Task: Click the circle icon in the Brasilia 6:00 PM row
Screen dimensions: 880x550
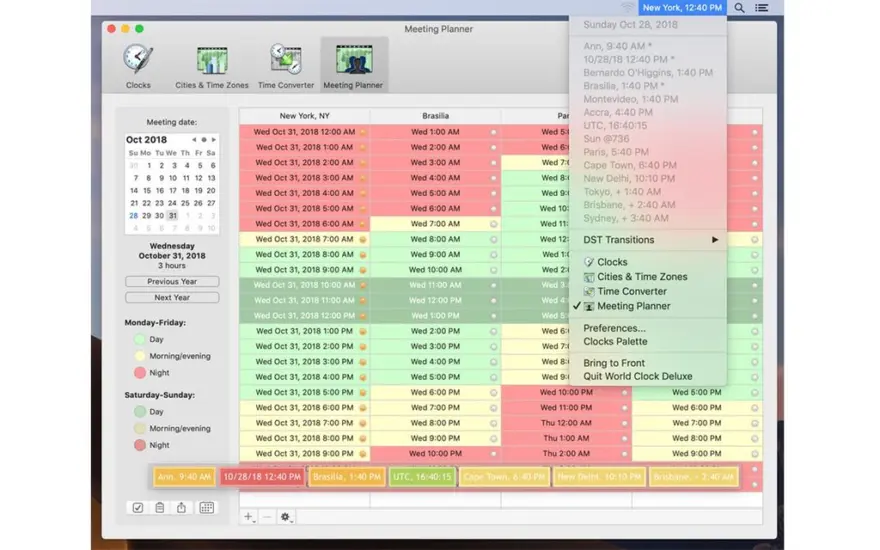Action: tap(494, 393)
